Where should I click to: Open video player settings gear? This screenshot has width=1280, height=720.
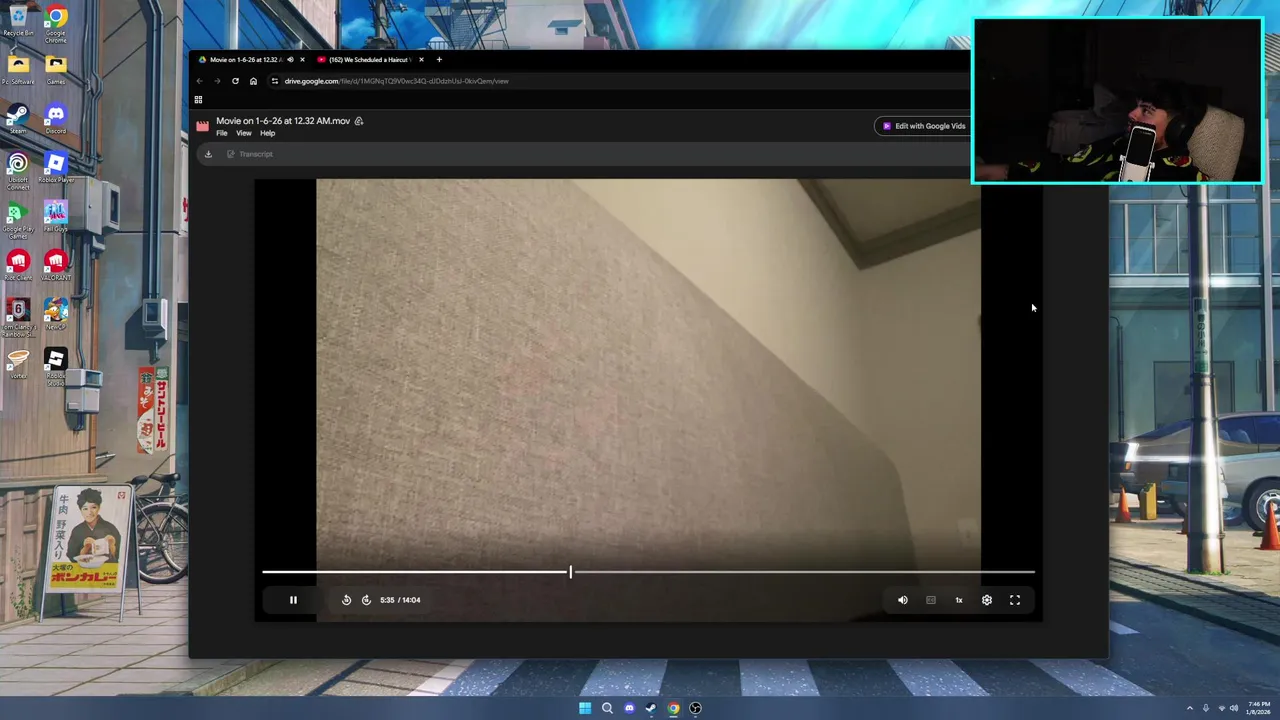(x=987, y=600)
